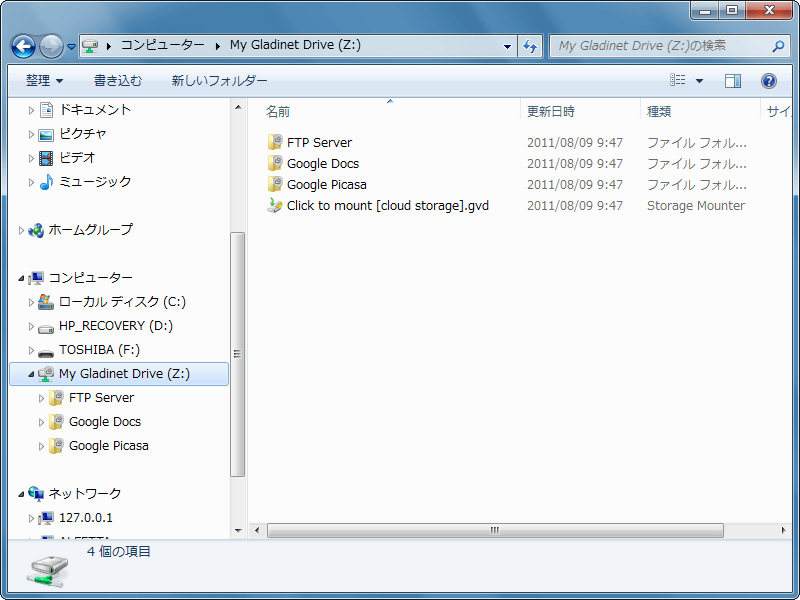The width and height of the screenshot is (800, 600).
Task: Select My Gladinet Drive (Z:) icon in tree
Action: tap(46, 374)
